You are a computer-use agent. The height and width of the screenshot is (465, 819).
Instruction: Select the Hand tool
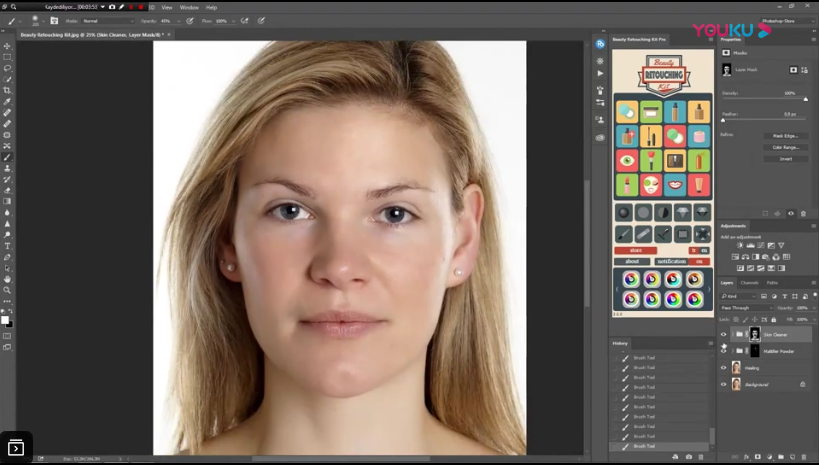[7, 279]
